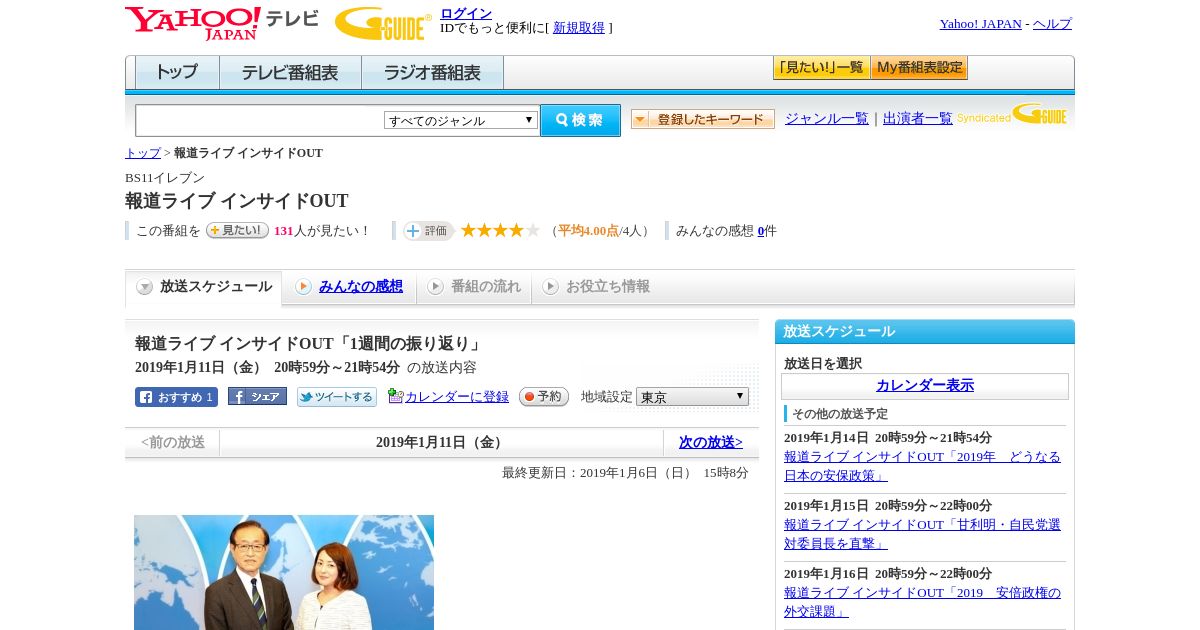This screenshot has height=630, width=1200.
Task: Click the Yahoo! JAPAN テレビ logo
Action: [x=222, y=23]
